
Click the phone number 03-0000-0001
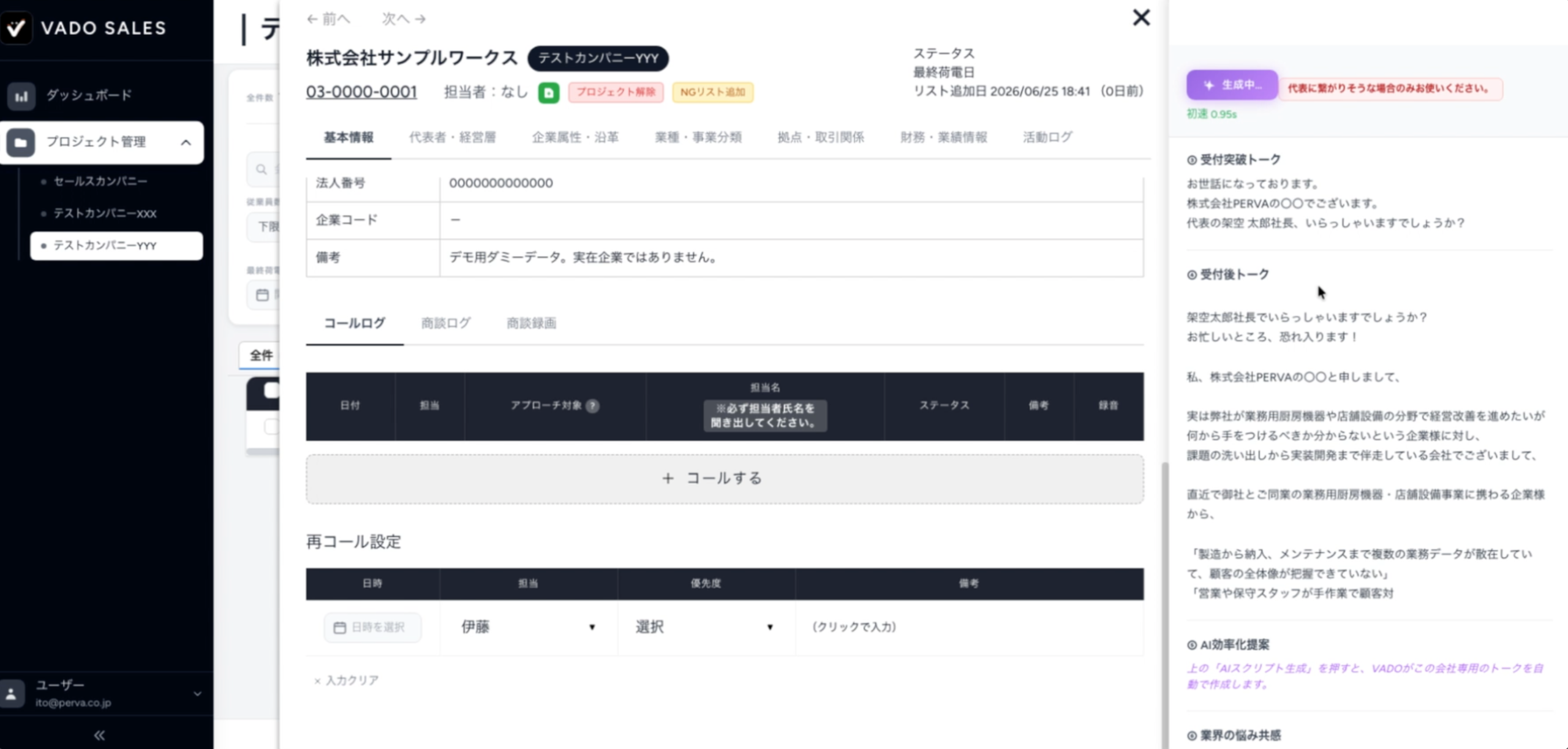click(361, 92)
